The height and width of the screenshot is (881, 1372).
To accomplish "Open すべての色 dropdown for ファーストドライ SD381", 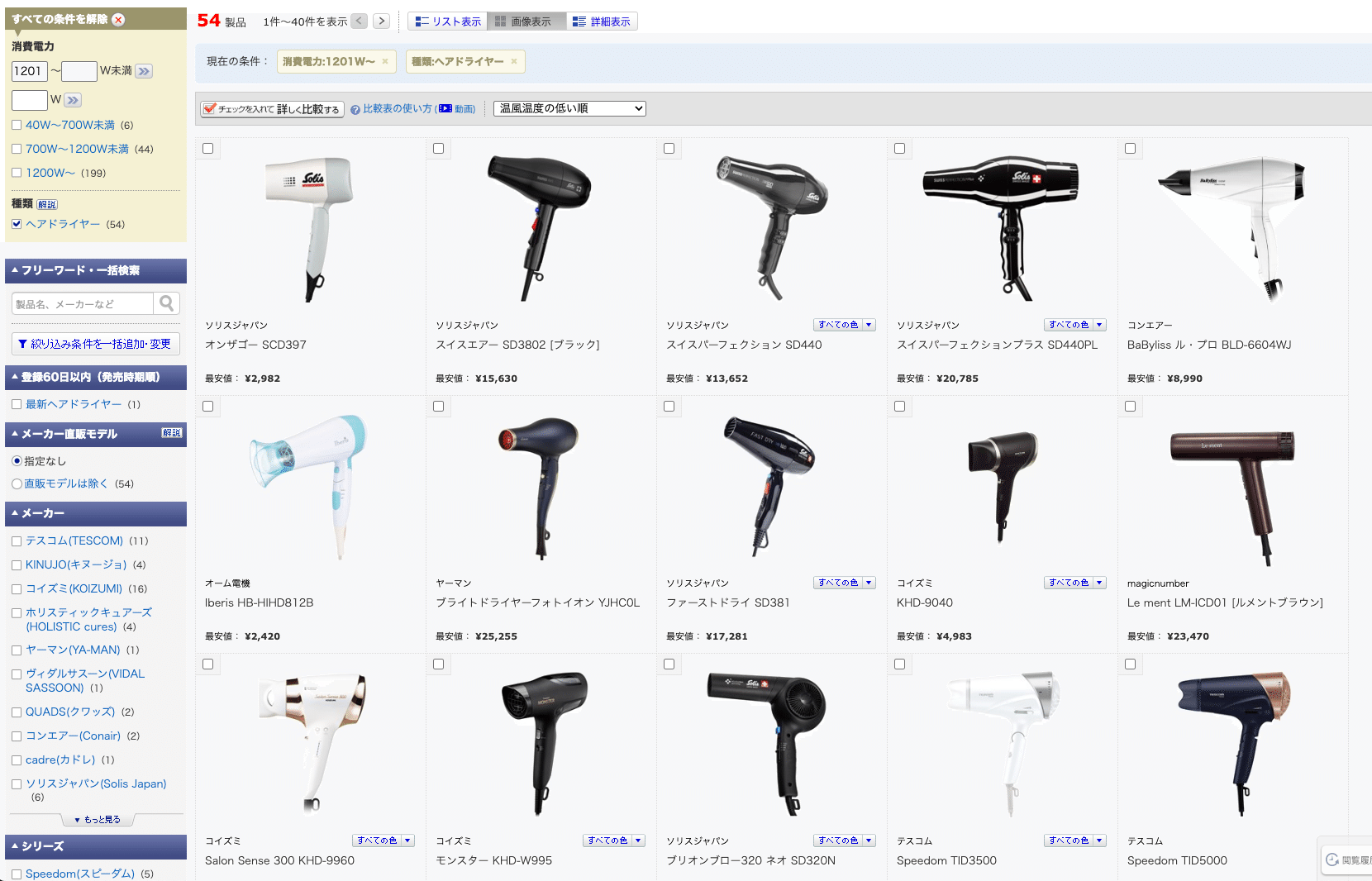I will (845, 583).
